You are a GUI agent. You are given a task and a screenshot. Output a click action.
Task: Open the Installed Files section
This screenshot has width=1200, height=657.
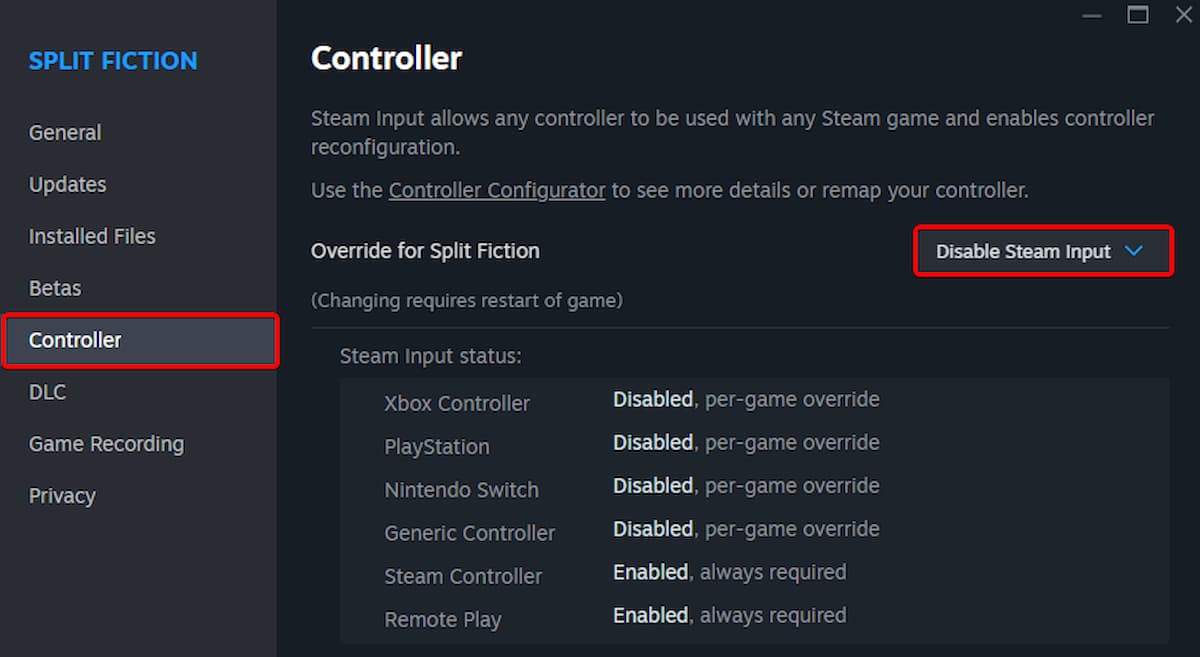click(92, 236)
